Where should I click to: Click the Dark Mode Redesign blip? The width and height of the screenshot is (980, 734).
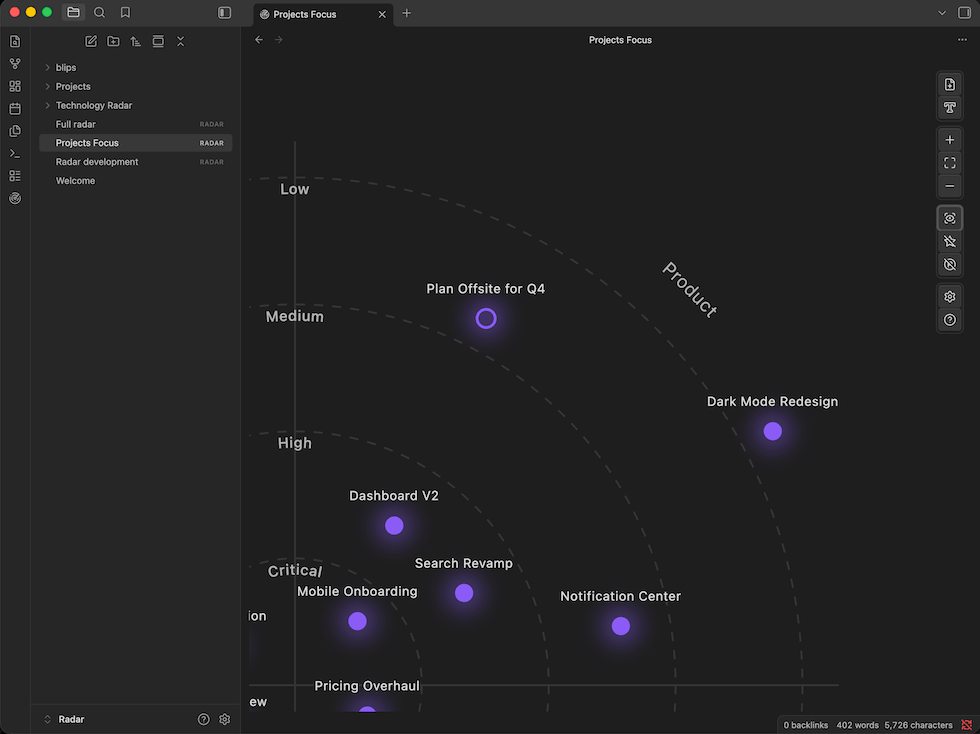tap(772, 431)
